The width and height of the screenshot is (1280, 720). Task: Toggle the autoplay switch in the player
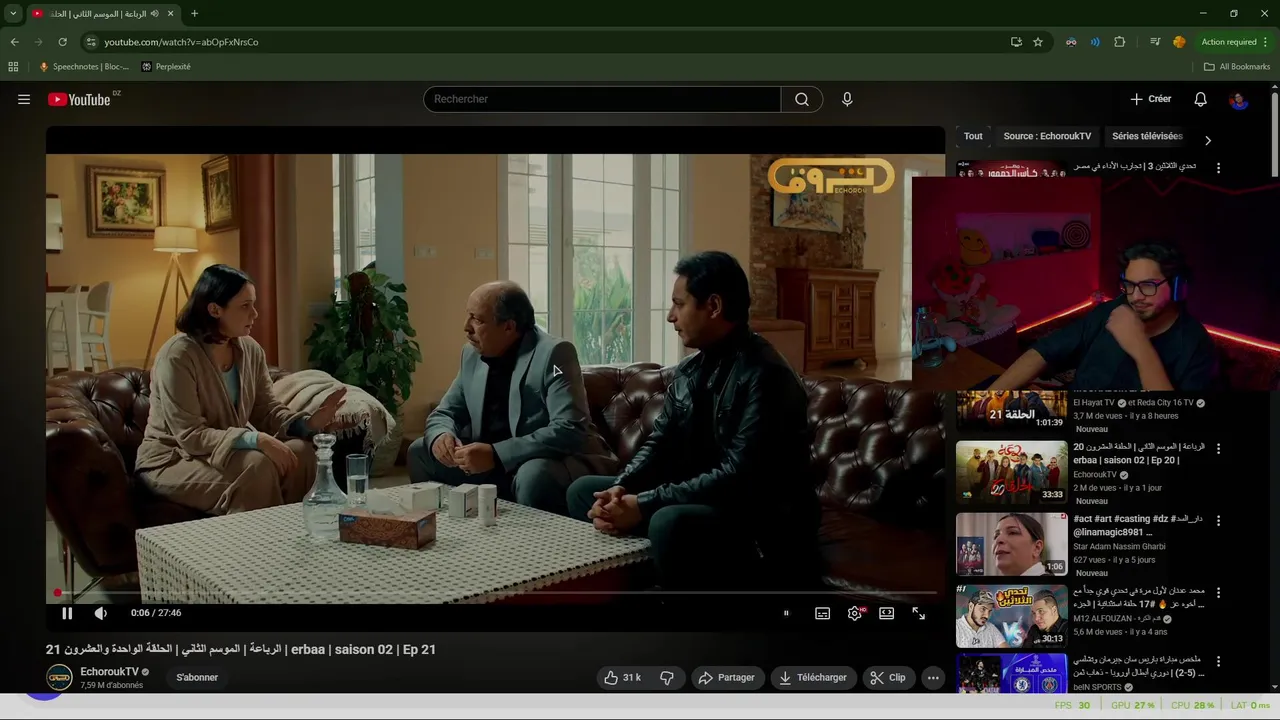(x=786, y=613)
